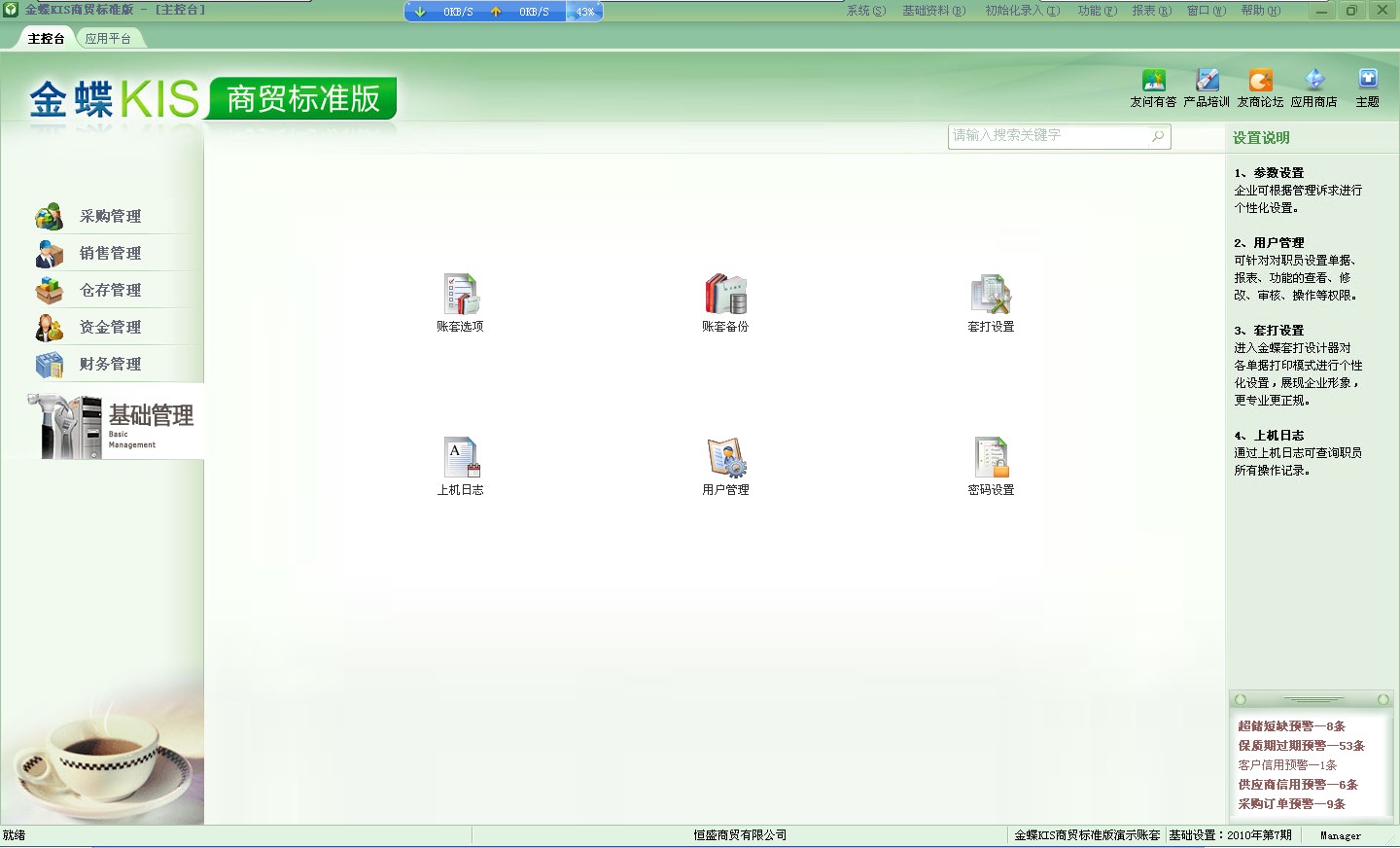Viewport: 1400px width, 848px height.
Task: Open 超储短缺预警—8条 alert link
Action: tap(1291, 726)
